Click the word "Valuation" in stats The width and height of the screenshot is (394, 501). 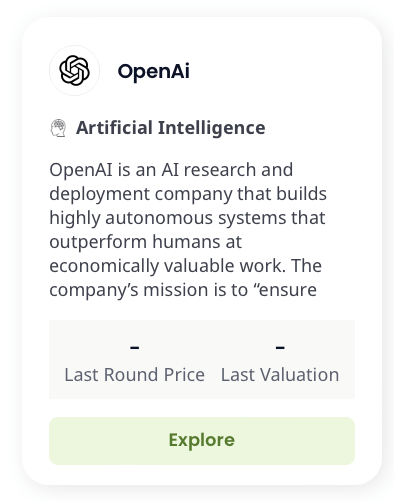(300, 375)
